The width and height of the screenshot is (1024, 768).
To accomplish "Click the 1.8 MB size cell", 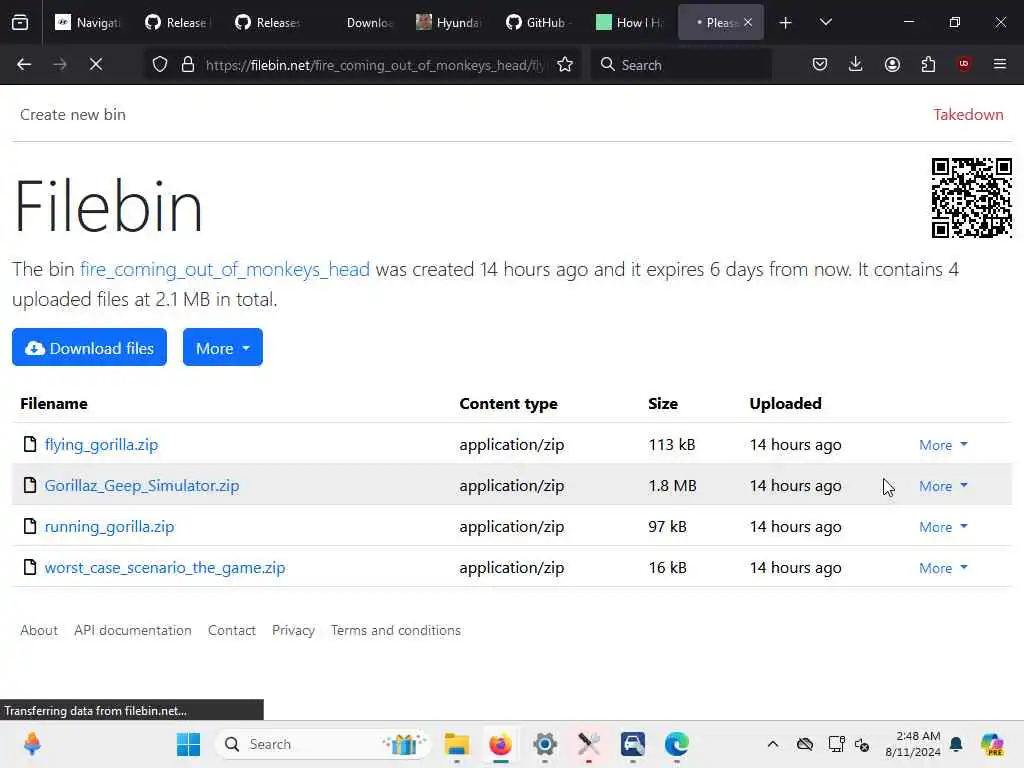I will tap(672, 486).
